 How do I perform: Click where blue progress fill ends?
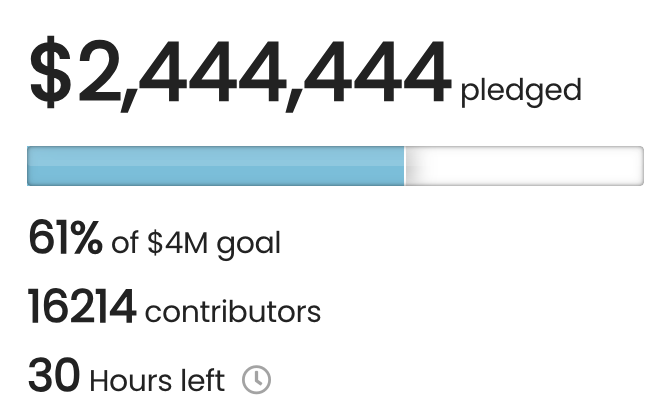coord(403,166)
